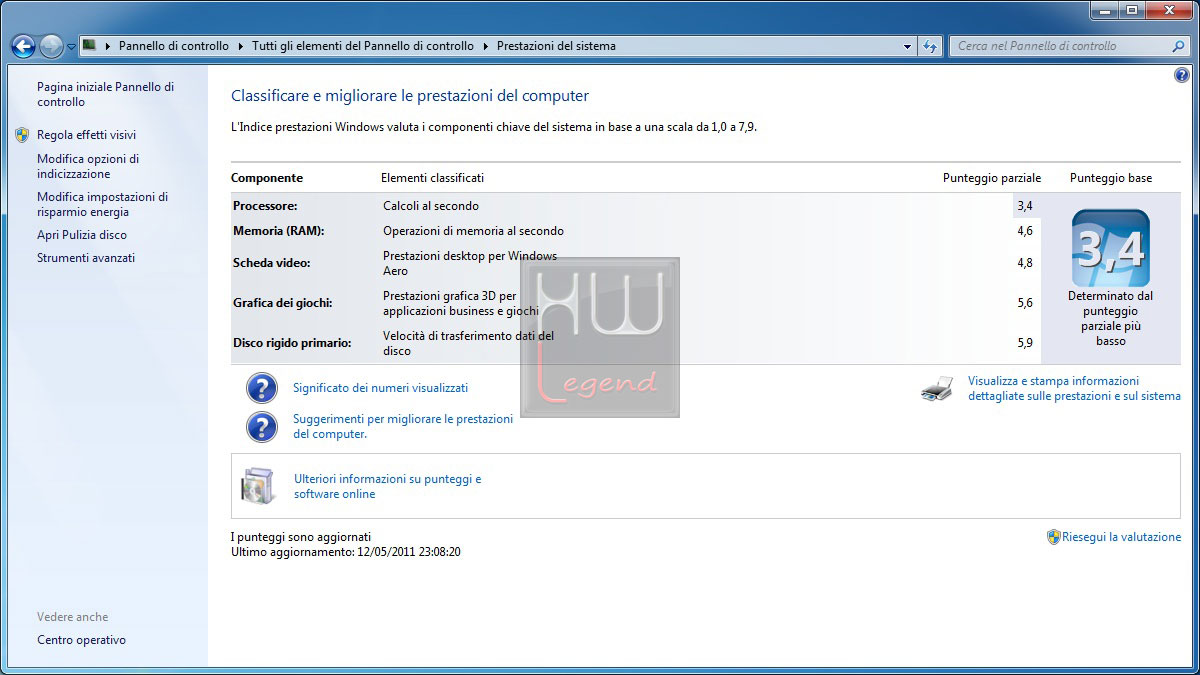This screenshot has width=1200, height=675.
Task: Click 'I punteggi sono aggiornati' status text
Action: tap(301, 537)
